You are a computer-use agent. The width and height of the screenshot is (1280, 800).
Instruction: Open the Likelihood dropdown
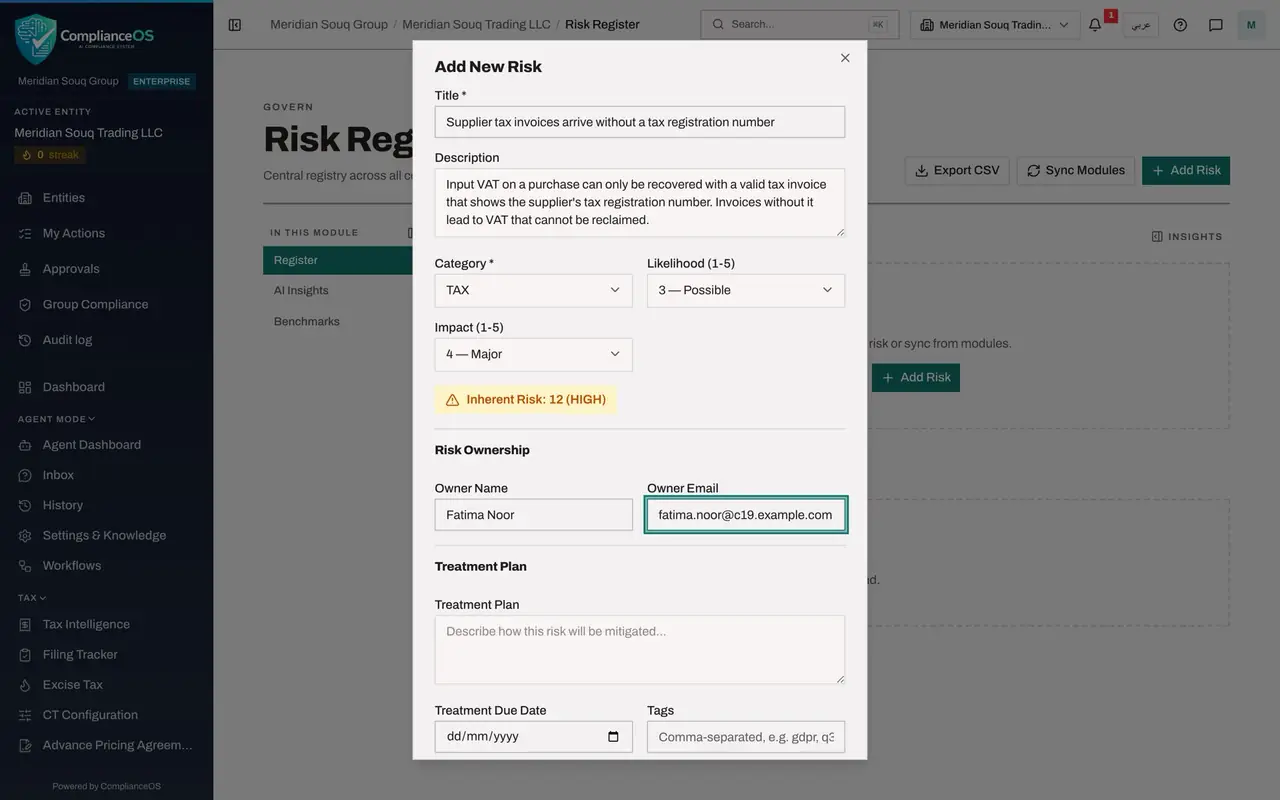pyautogui.click(x=746, y=291)
